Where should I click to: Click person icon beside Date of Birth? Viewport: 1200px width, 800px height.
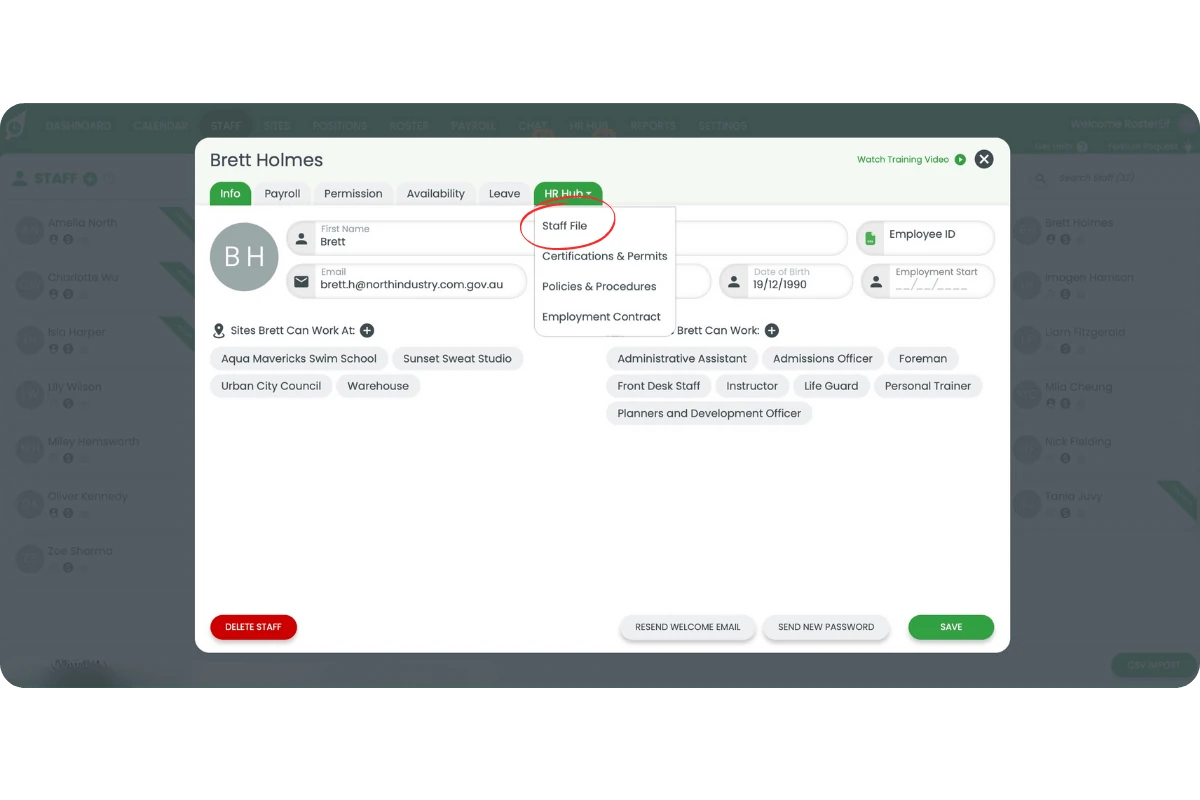point(734,282)
